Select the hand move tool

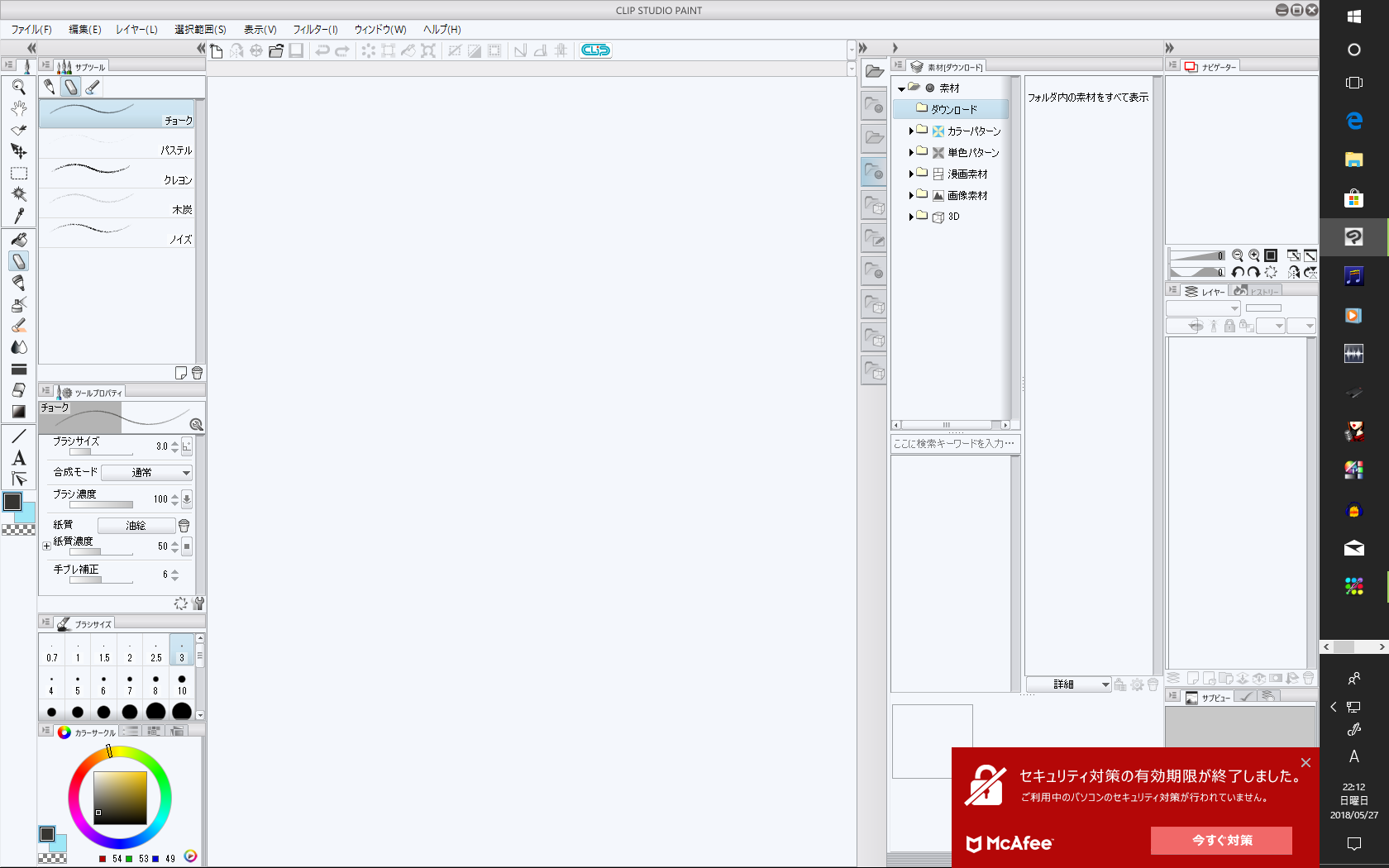[19, 108]
